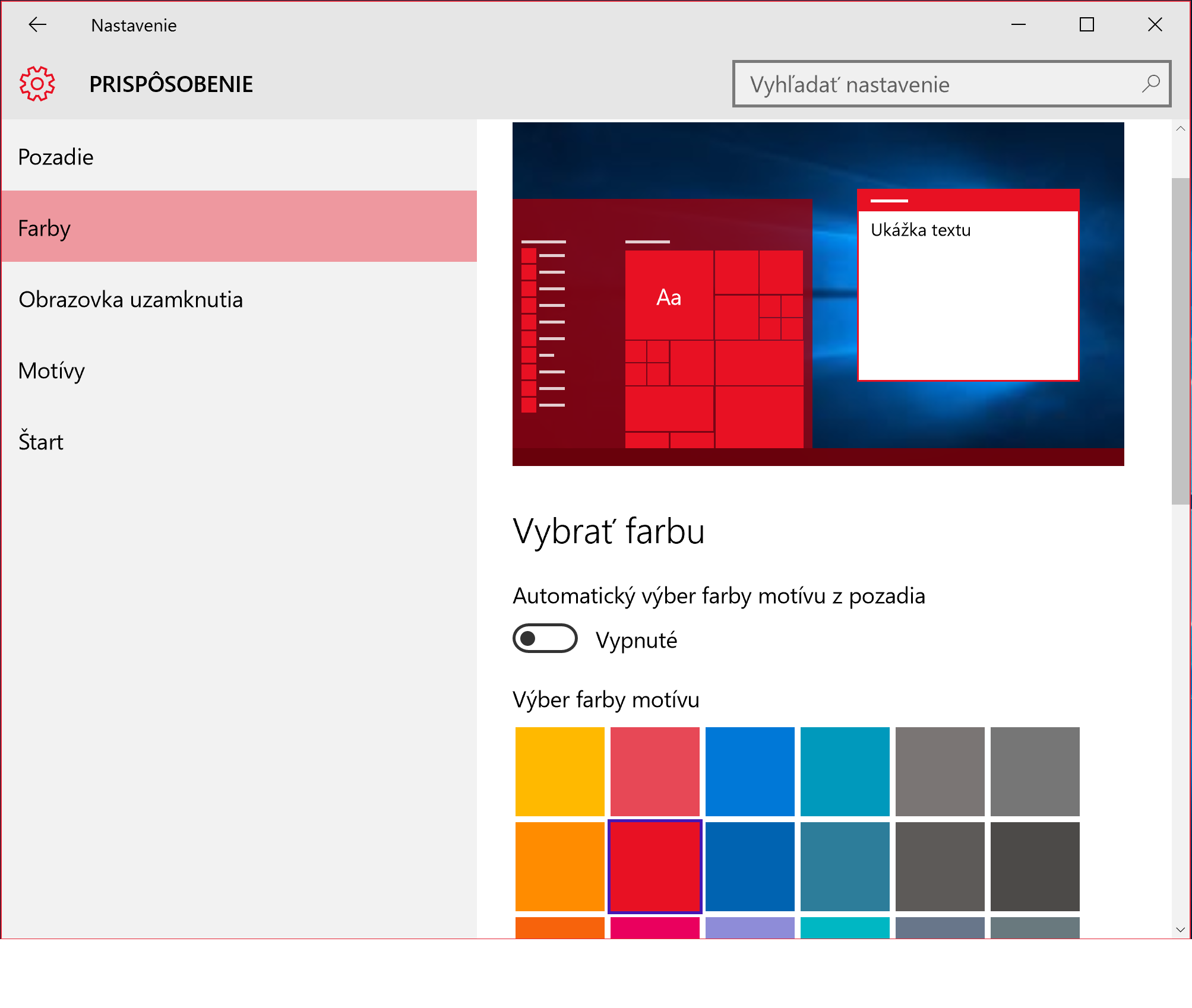Focus the Vyhľadať nastavenie search field
This screenshot has width=1192, height=1008.
click(951, 84)
